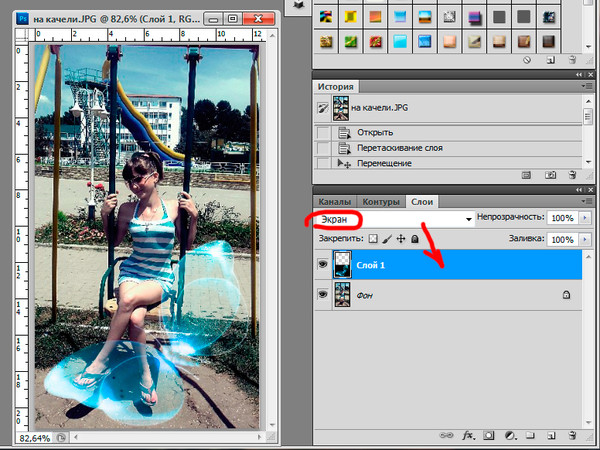The height and width of the screenshot is (450, 600).
Task: Create new document from current history state
Action: (527, 175)
